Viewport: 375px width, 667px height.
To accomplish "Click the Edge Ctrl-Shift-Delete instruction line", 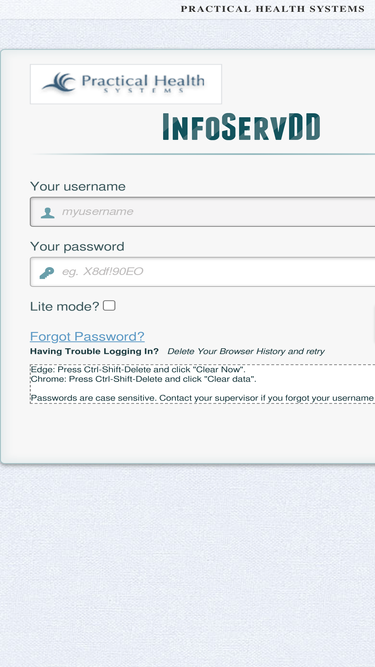I will tap(138, 370).
